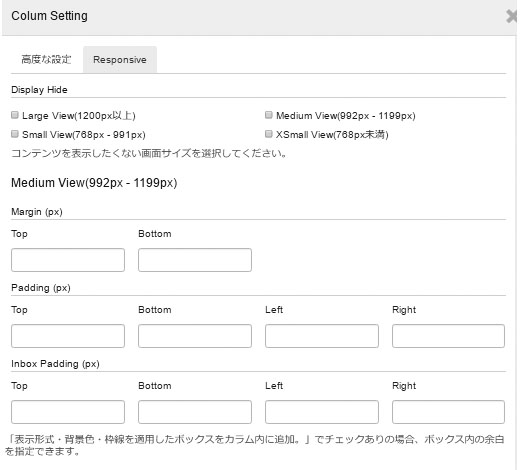Image resolution: width=520 pixels, height=470 pixels.
Task: Close the Colum Setting dialog
Action: 512,16
